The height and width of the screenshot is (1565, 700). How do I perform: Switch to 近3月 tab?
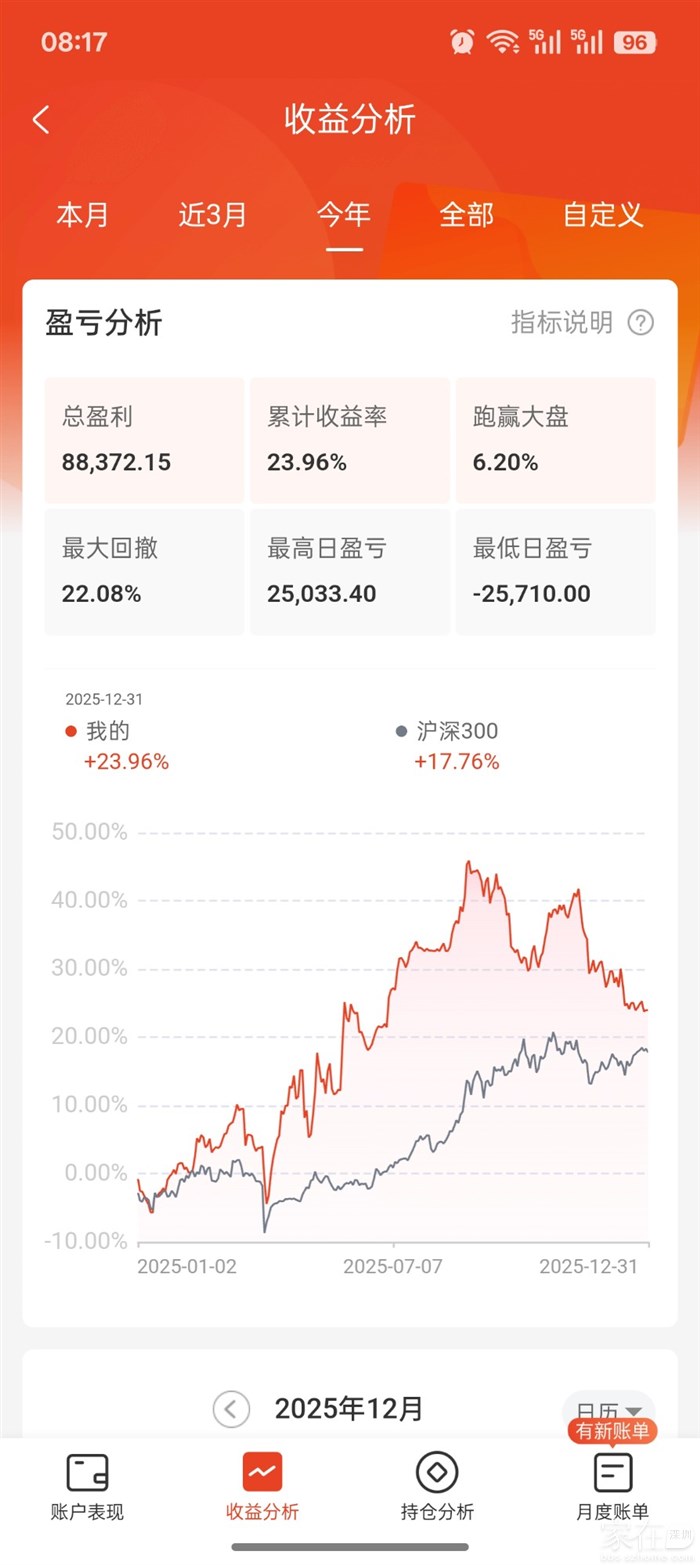212,214
